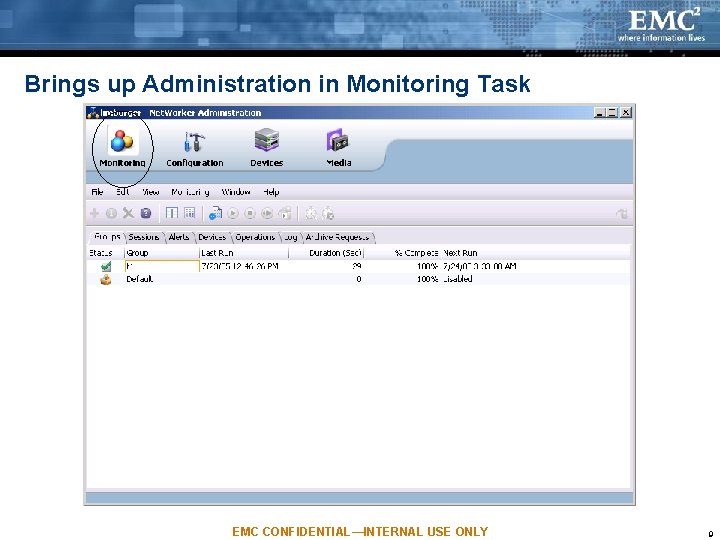Switch to the Devices tab
The image size is (720, 540).
click(212, 237)
